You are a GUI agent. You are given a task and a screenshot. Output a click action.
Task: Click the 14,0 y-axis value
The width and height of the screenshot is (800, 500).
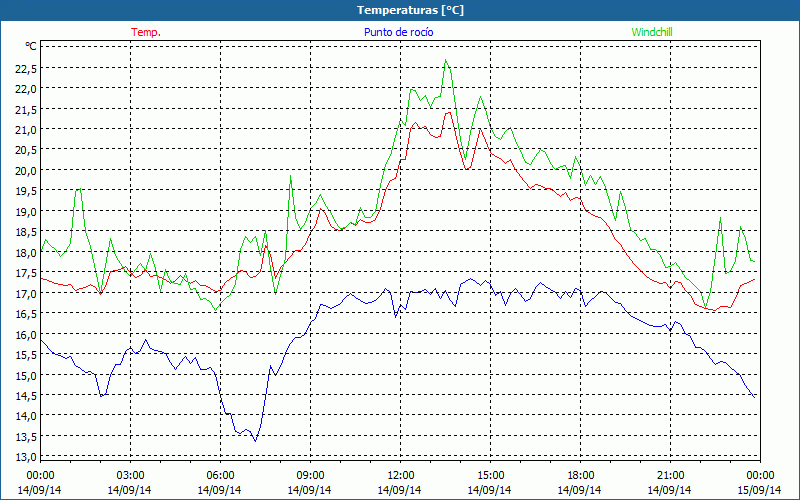[x=27, y=415]
